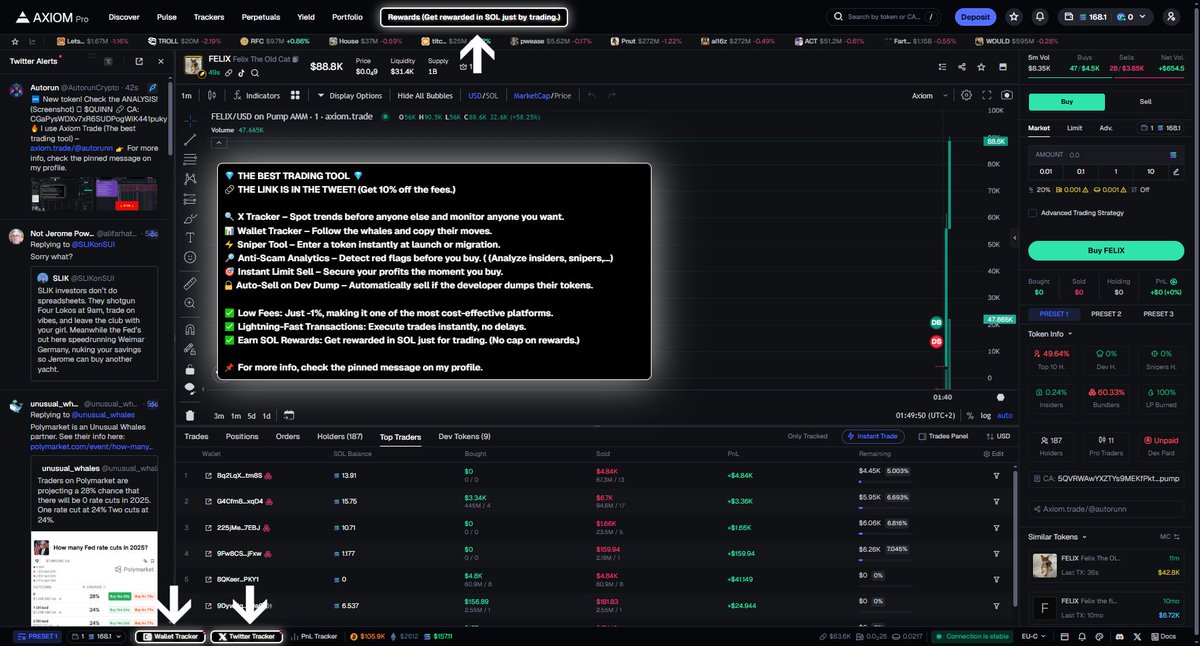The height and width of the screenshot is (646, 1200).
Task: Filter wallet G4Cfm8...xqD4 trades
Action: pos(996,501)
